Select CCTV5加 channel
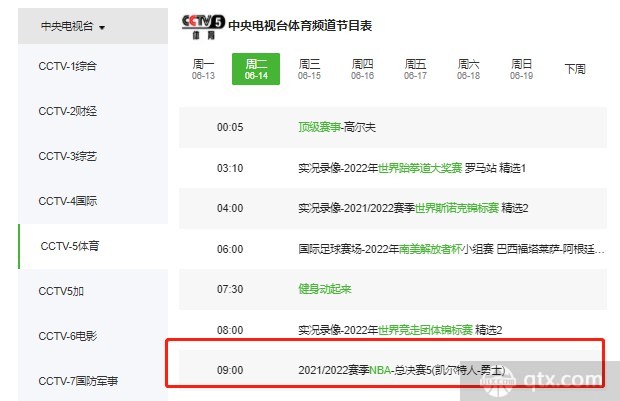Screen dimensions: 620x401 (61, 291)
